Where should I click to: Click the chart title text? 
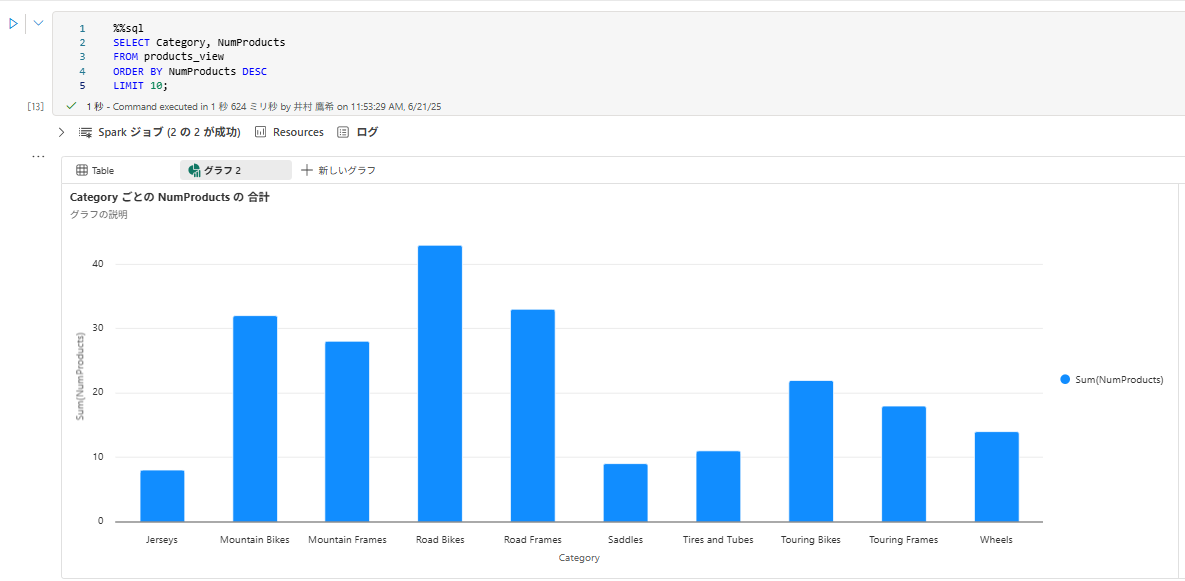pos(169,197)
